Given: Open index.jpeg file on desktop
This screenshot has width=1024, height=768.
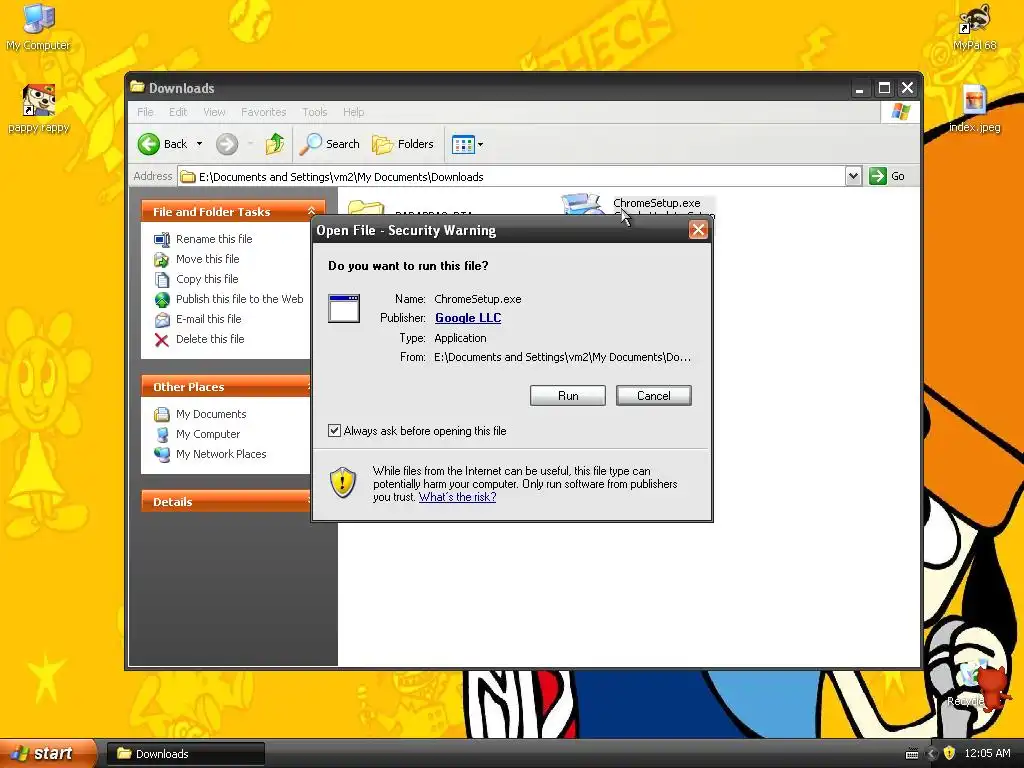Looking at the screenshot, I should [974, 108].
